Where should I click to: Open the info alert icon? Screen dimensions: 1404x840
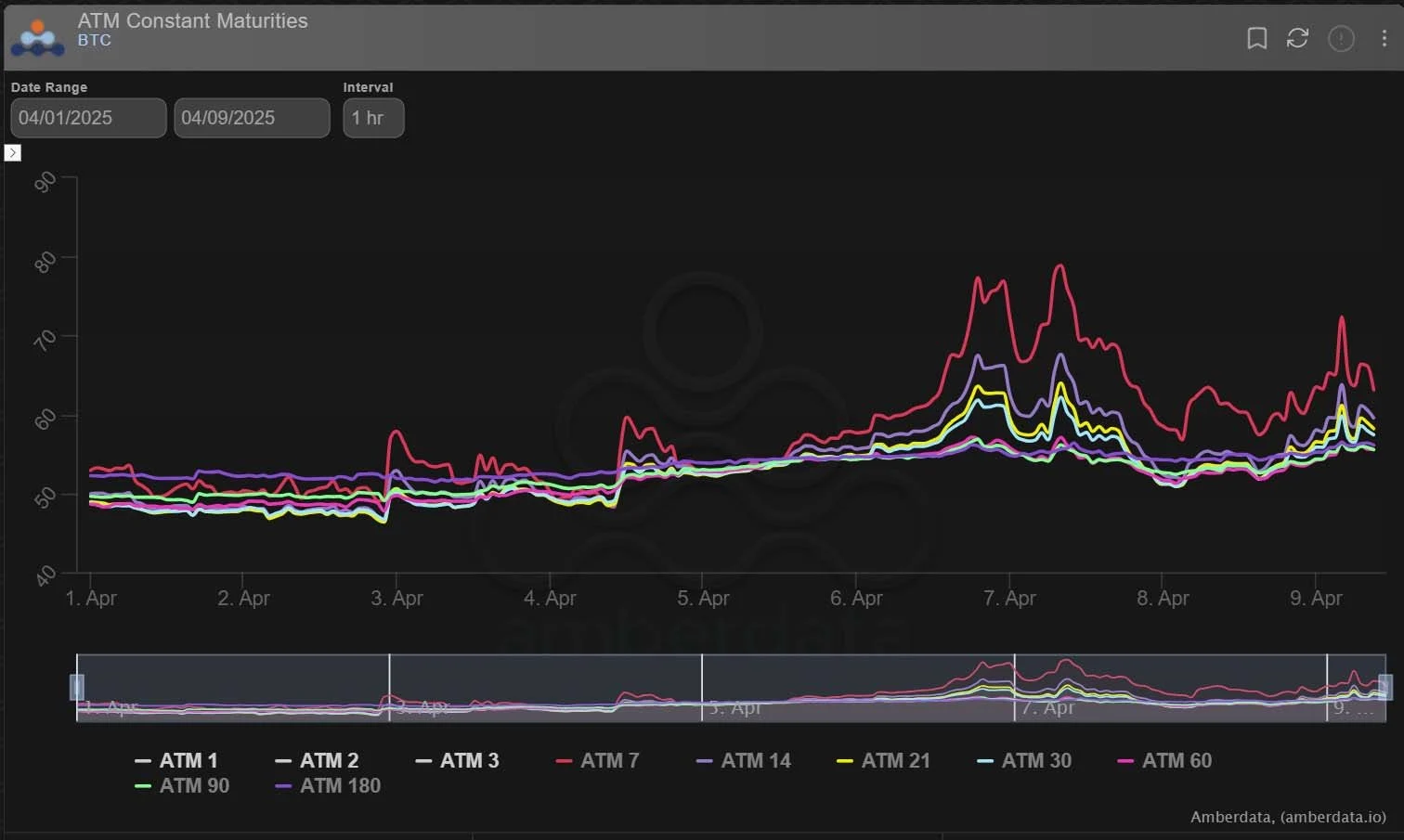[1341, 38]
